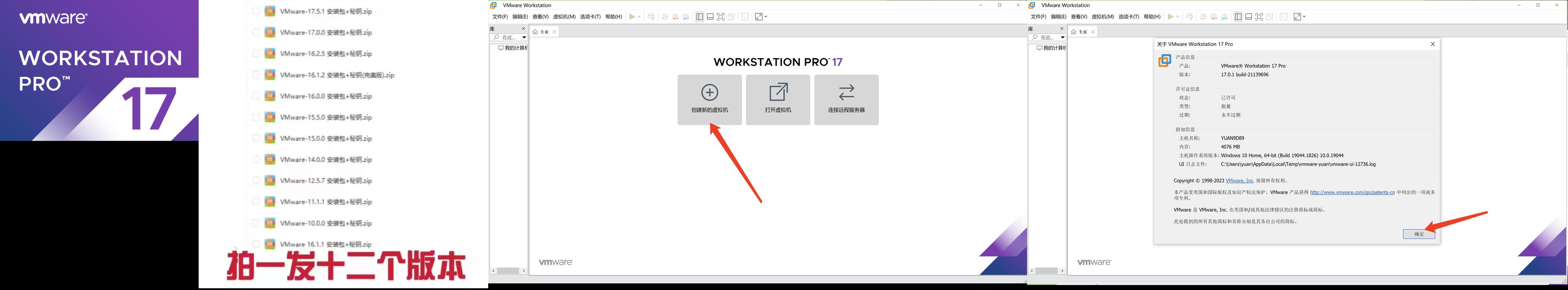The height and width of the screenshot is (290, 1568).
Task: Select the VMware-15.5.0 zip checkbox
Action: (256, 117)
